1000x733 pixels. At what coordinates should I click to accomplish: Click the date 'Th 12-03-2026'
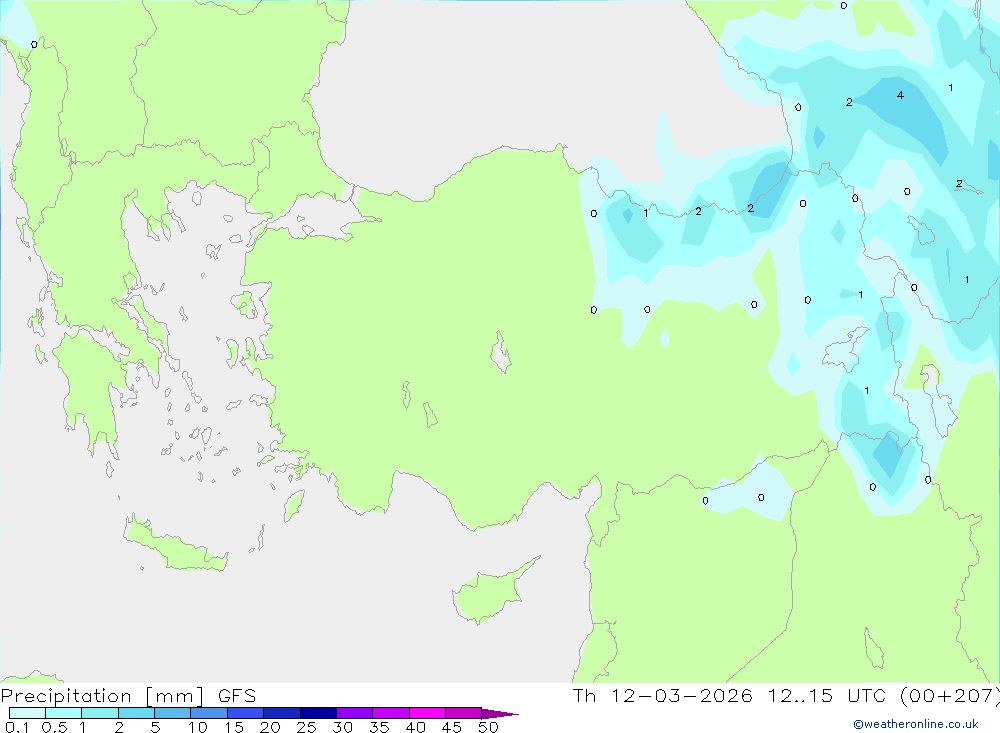click(663, 696)
